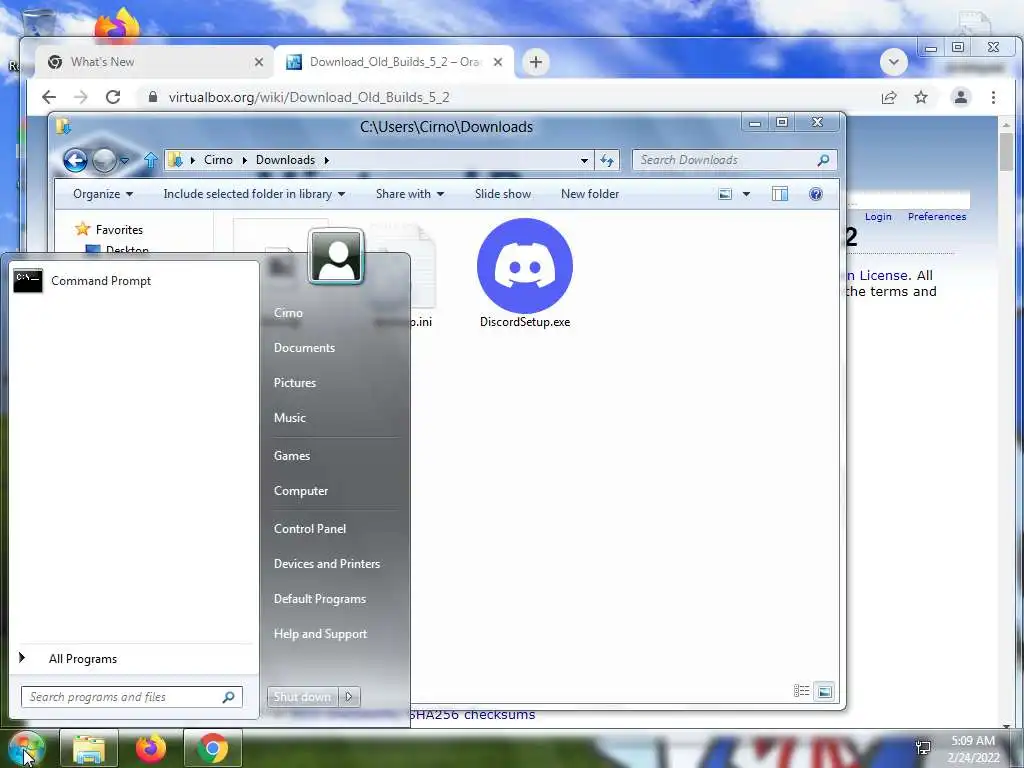Open Default Programs from Start menu

click(x=319, y=599)
